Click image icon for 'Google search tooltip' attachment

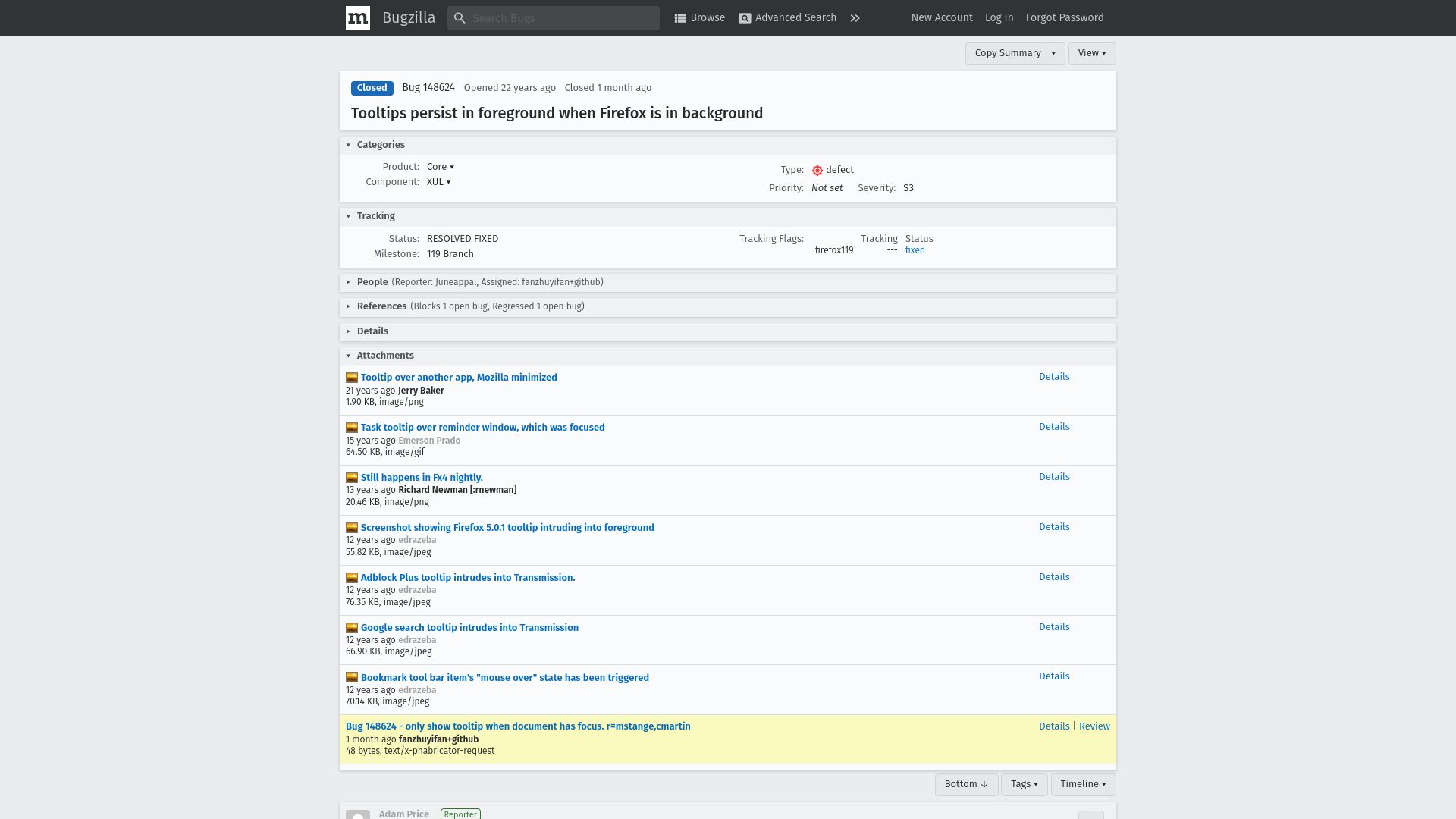click(x=352, y=628)
